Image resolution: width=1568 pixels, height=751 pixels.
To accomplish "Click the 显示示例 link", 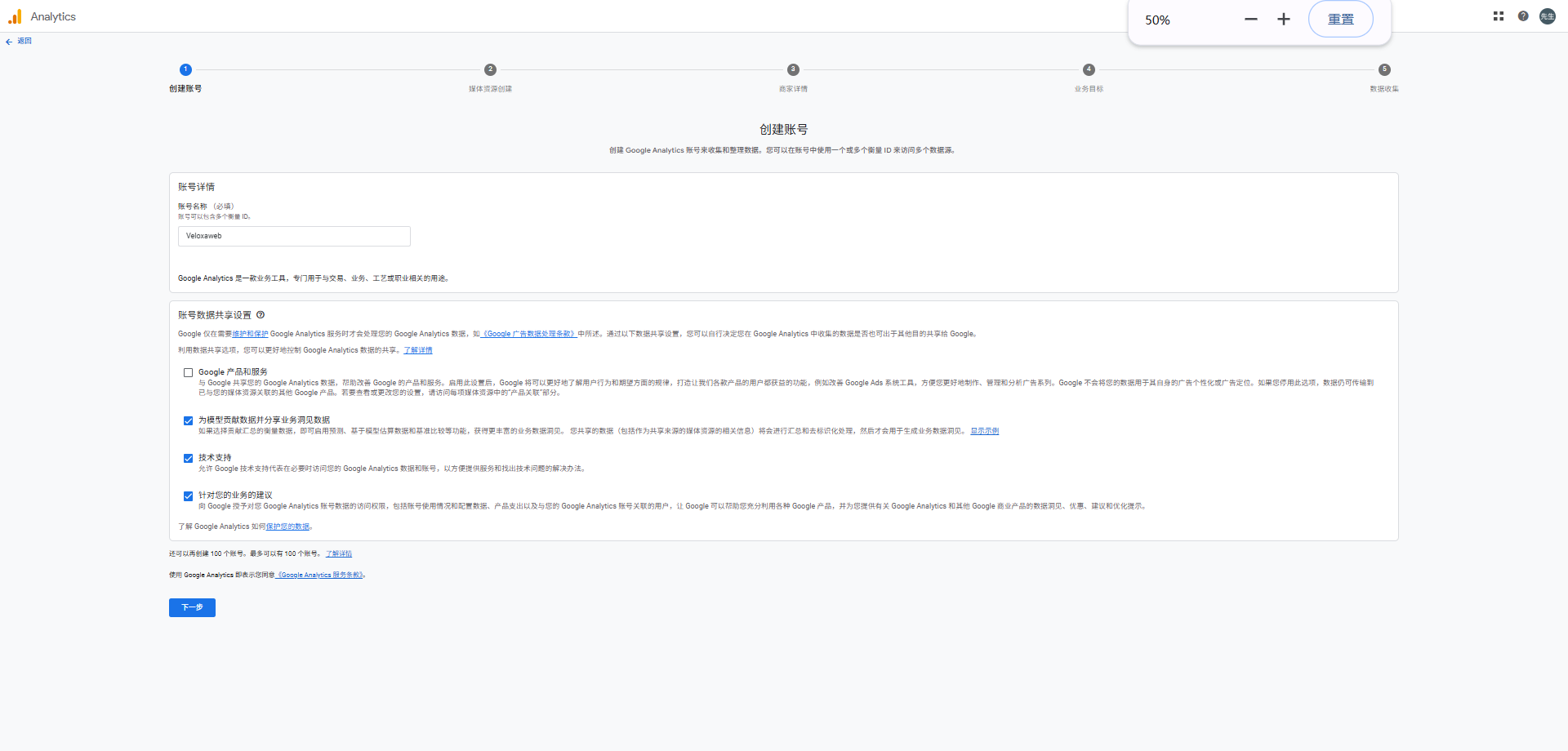I will (x=983, y=431).
